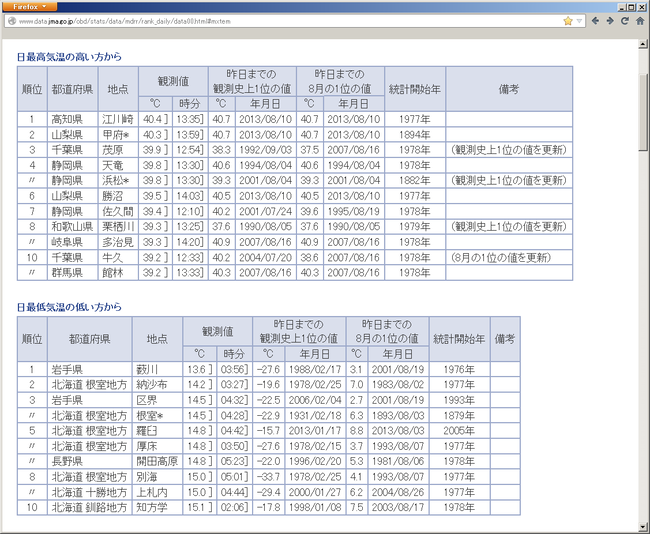Open URL bar history dropdown arrow
Image resolution: width=650 pixels, height=534 pixels.
(x=579, y=21)
